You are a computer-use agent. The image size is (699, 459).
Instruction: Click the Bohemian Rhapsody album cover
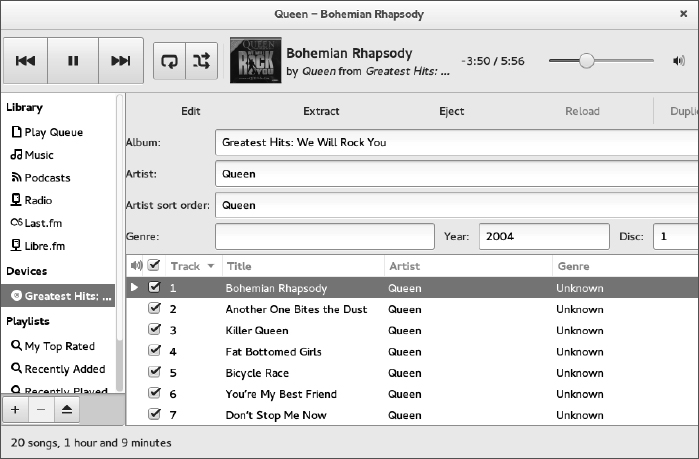tap(254, 61)
